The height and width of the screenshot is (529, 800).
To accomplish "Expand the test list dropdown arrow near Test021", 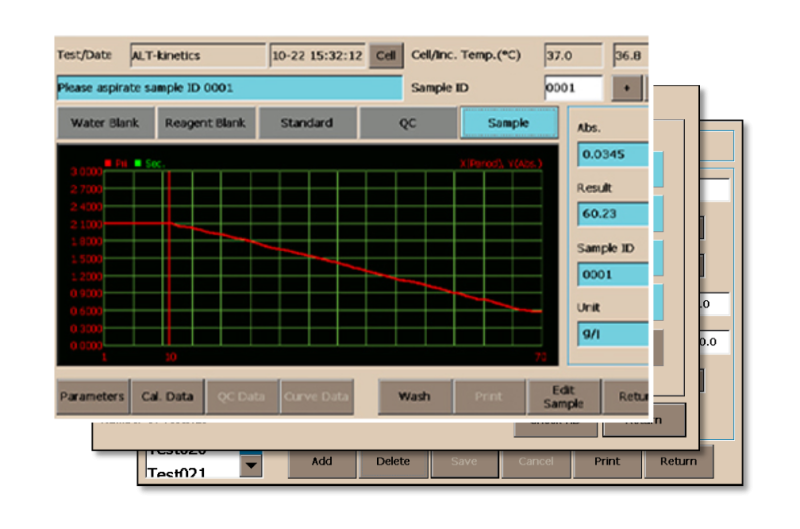I will (x=250, y=465).
